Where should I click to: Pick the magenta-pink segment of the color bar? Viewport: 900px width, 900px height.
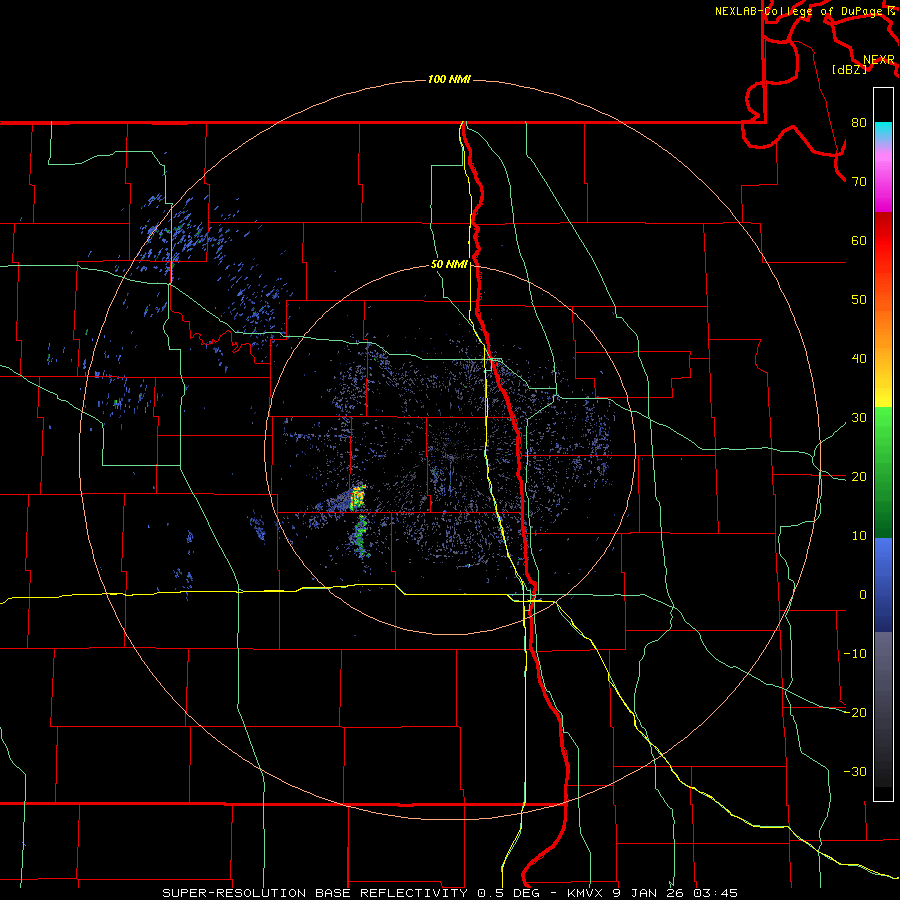(883, 184)
